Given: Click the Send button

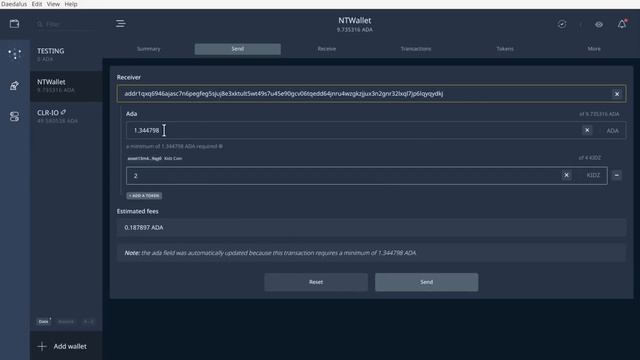Looking at the screenshot, I should coord(427,282).
